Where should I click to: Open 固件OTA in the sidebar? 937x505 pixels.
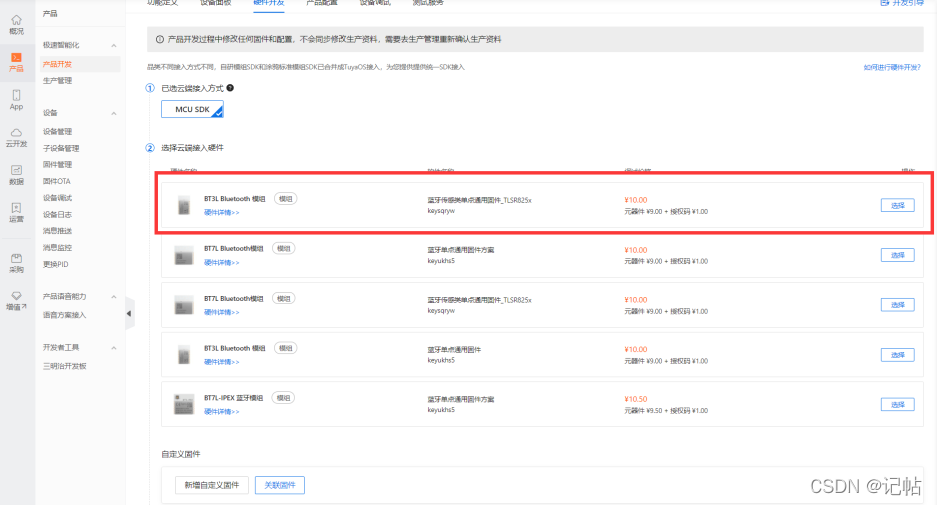57,181
